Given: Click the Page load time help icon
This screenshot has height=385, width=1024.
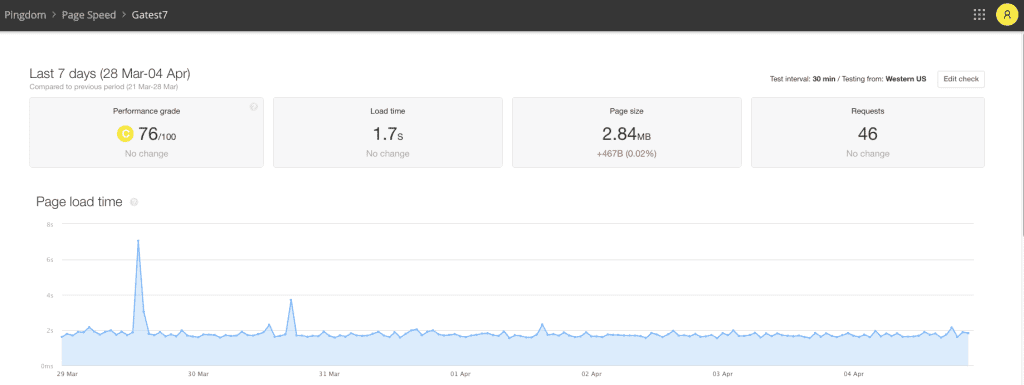Looking at the screenshot, I should [x=134, y=202].
